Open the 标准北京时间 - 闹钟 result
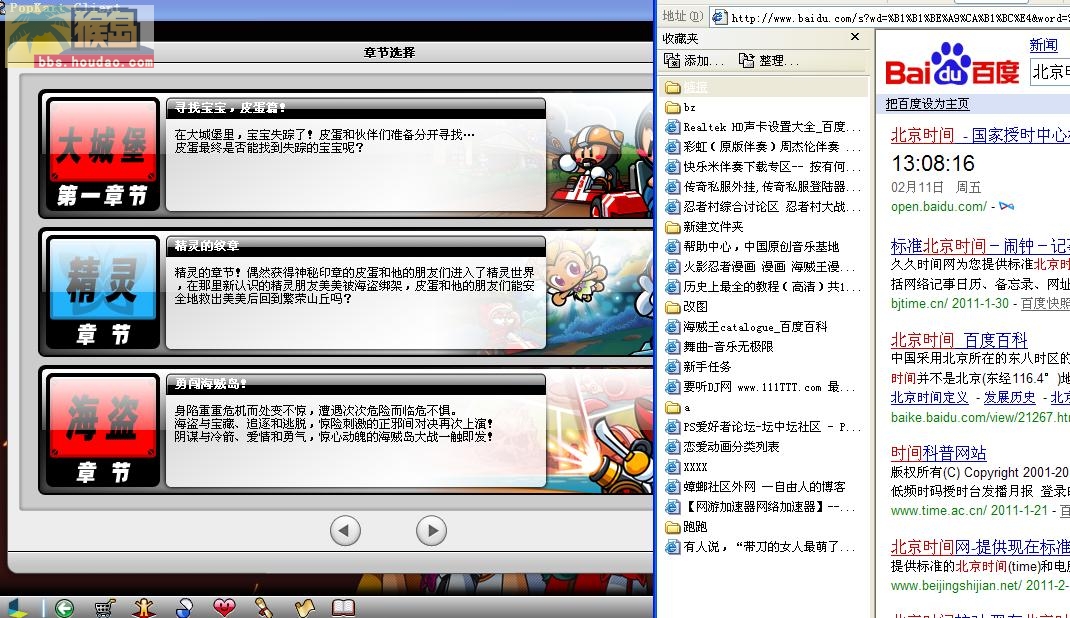The height and width of the screenshot is (618, 1070). [980, 246]
